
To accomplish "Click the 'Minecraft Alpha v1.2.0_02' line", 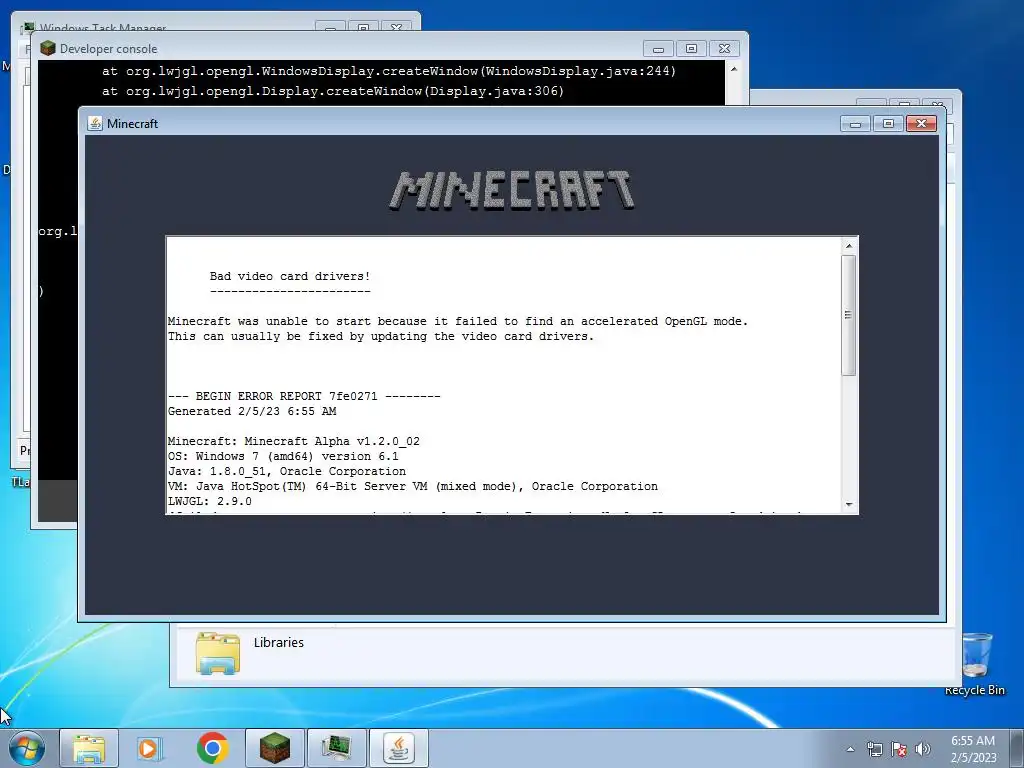I will coord(294,441).
